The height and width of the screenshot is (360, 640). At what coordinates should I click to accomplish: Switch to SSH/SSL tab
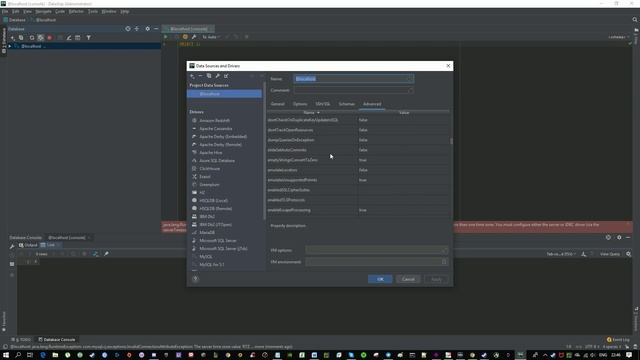[x=322, y=104]
